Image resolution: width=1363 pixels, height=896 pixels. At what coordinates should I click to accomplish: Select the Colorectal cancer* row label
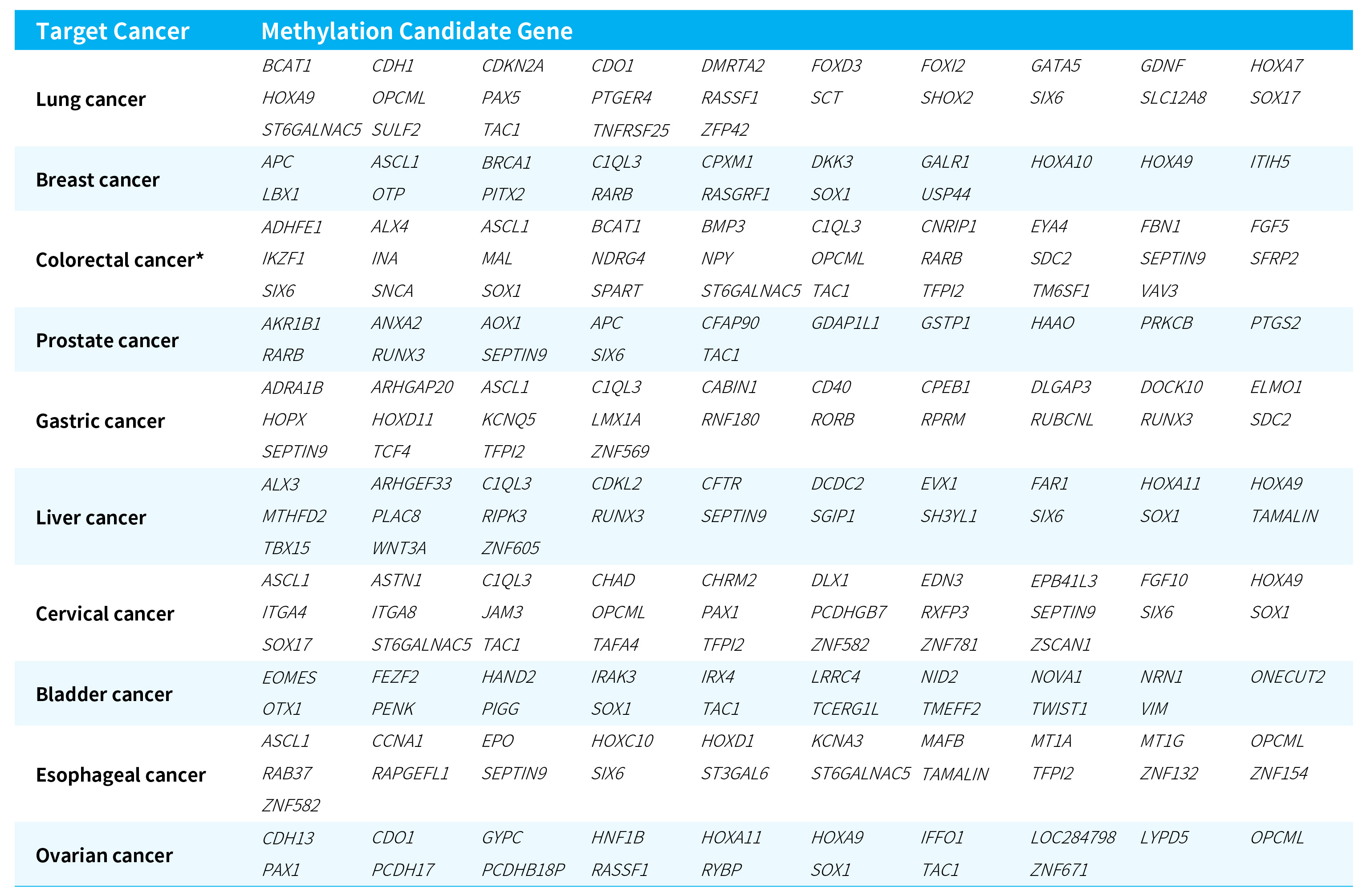click(x=119, y=260)
